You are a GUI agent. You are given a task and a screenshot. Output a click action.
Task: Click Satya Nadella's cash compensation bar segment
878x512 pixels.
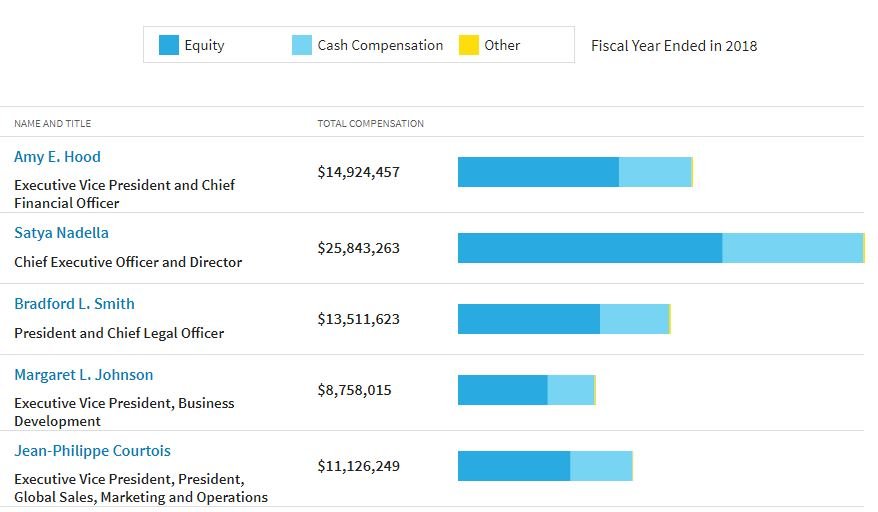[792, 248]
